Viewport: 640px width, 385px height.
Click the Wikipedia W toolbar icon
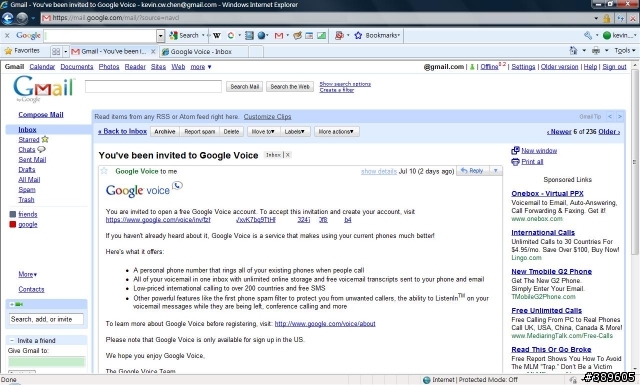pyautogui.click(x=216, y=36)
